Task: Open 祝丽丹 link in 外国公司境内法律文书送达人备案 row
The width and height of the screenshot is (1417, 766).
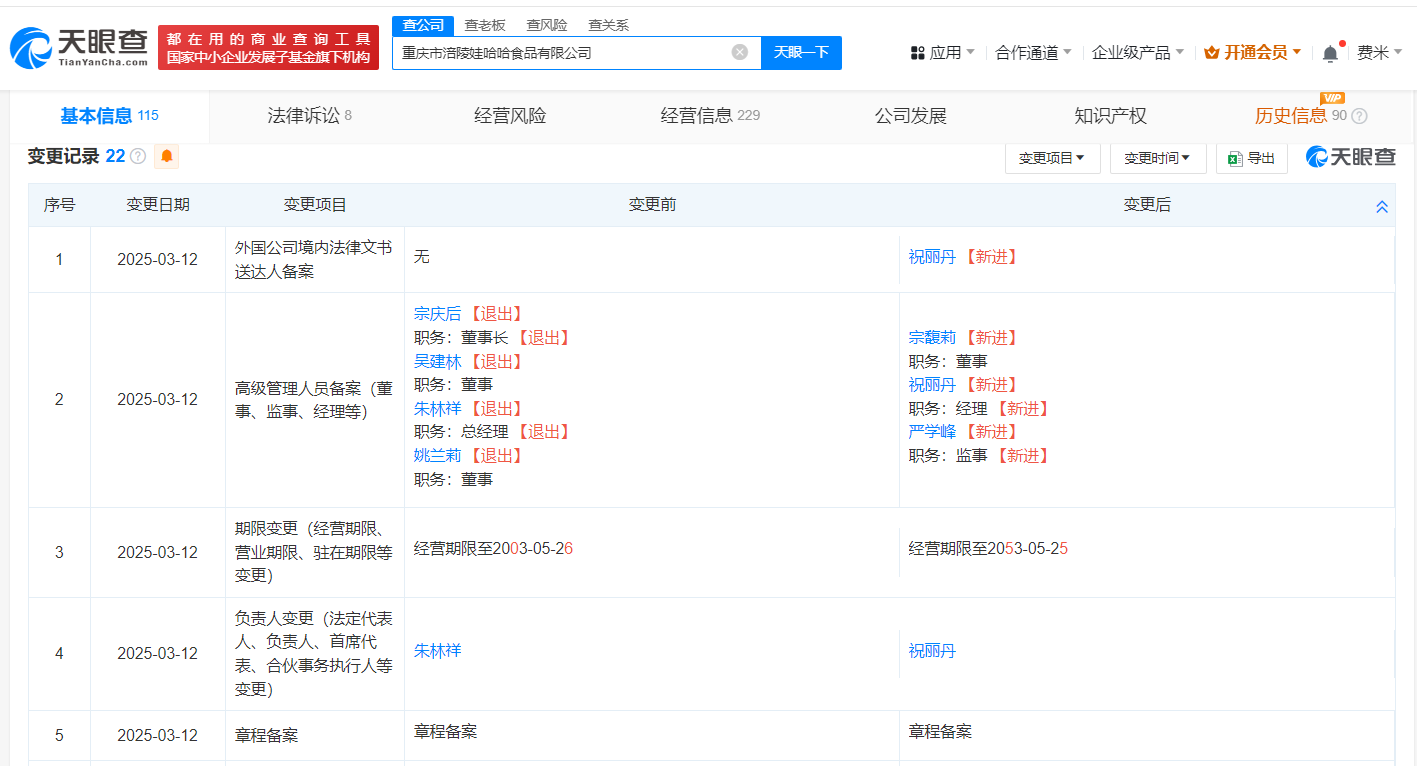Action: (932, 257)
